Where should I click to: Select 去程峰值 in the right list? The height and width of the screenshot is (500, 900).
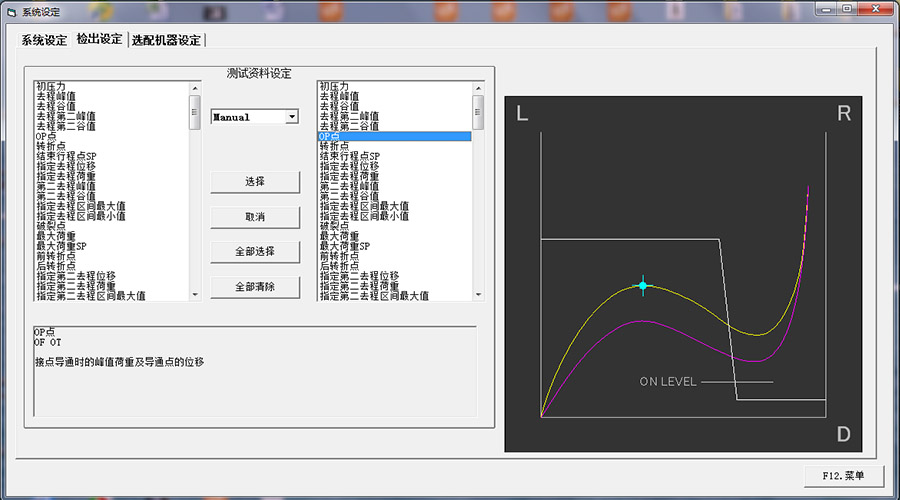tap(339, 96)
